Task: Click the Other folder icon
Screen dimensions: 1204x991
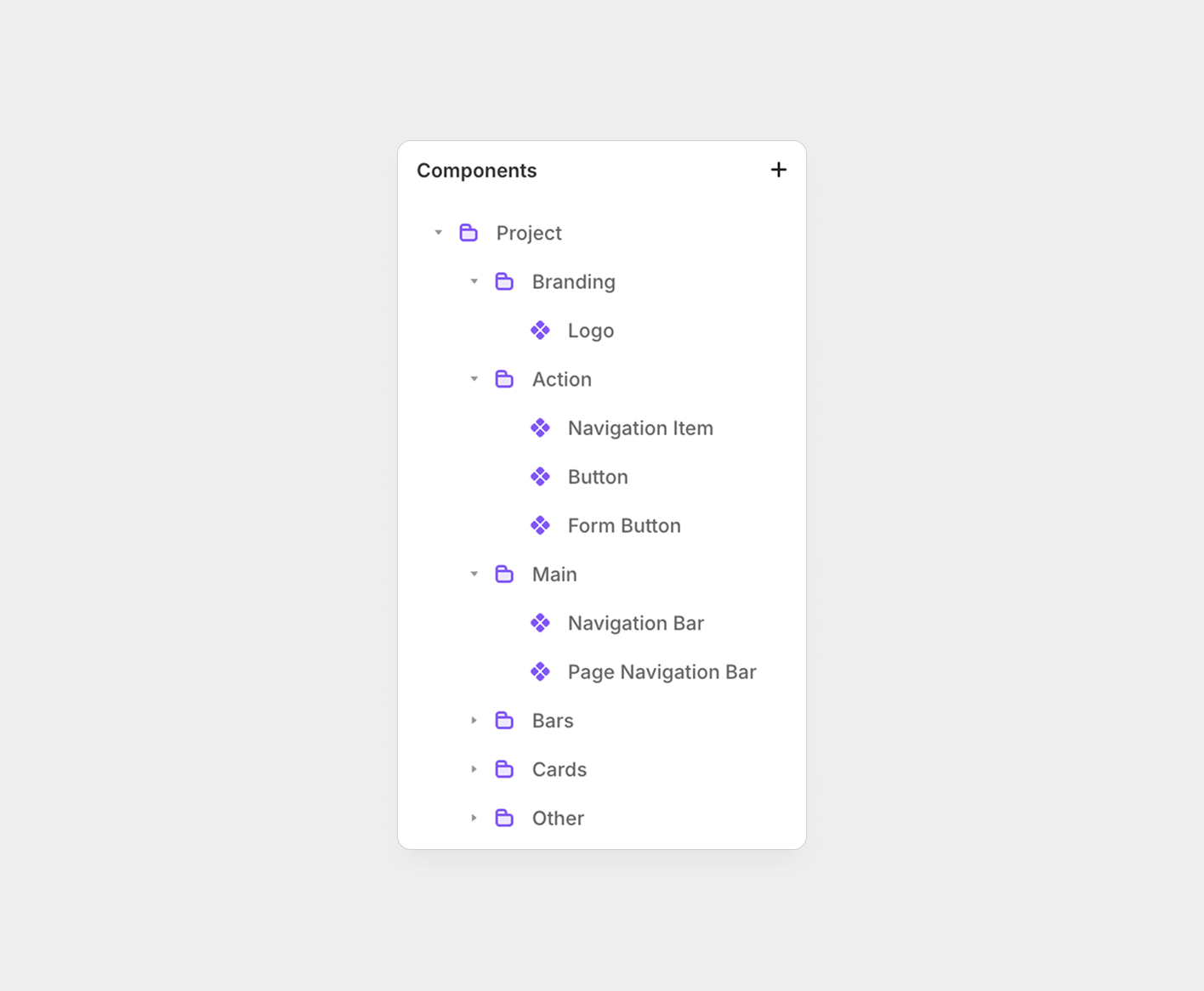Action: (x=504, y=818)
